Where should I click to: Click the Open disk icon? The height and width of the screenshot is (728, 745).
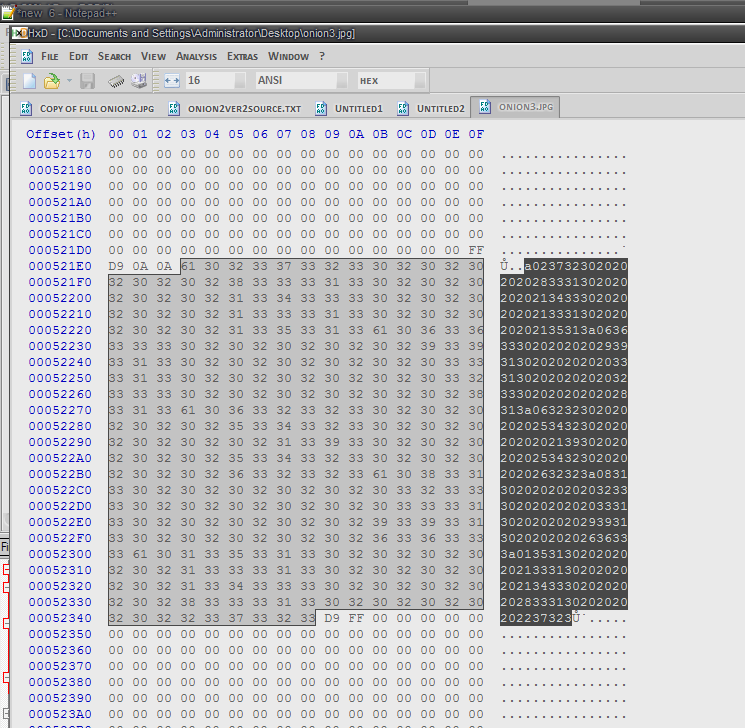pyautogui.click(x=139, y=81)
